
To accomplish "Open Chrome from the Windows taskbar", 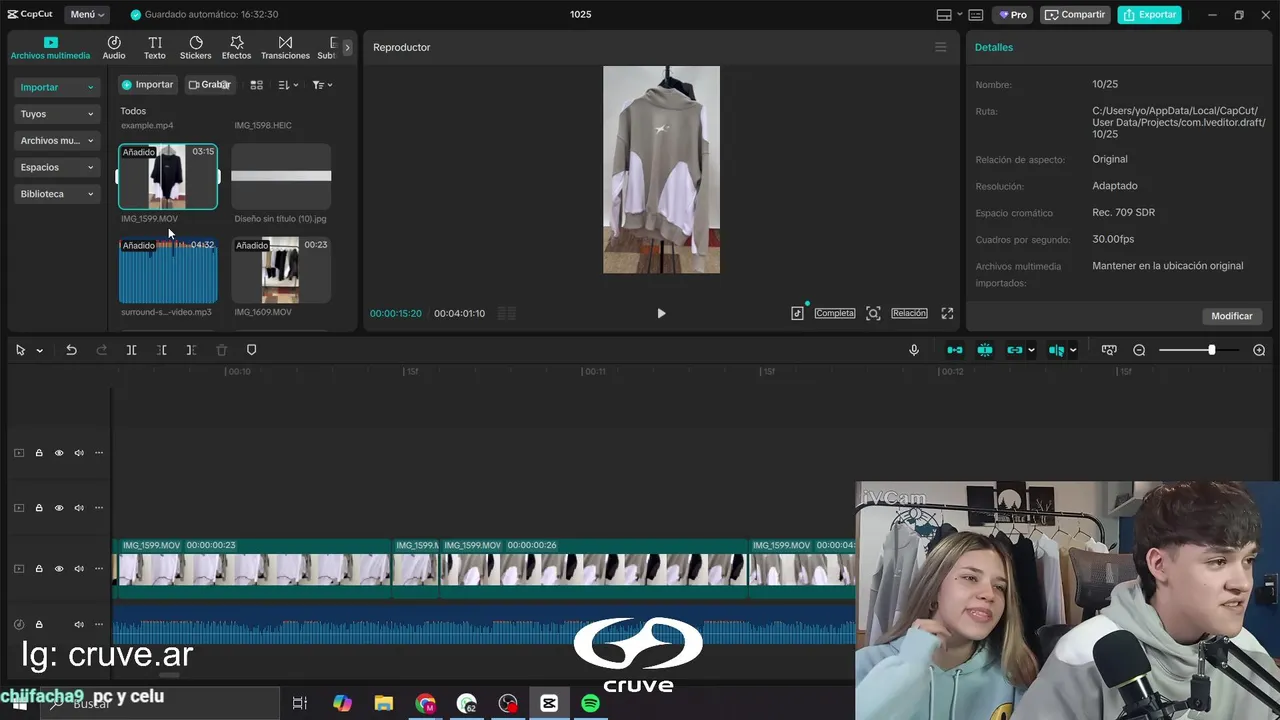I will coord(426,703).
